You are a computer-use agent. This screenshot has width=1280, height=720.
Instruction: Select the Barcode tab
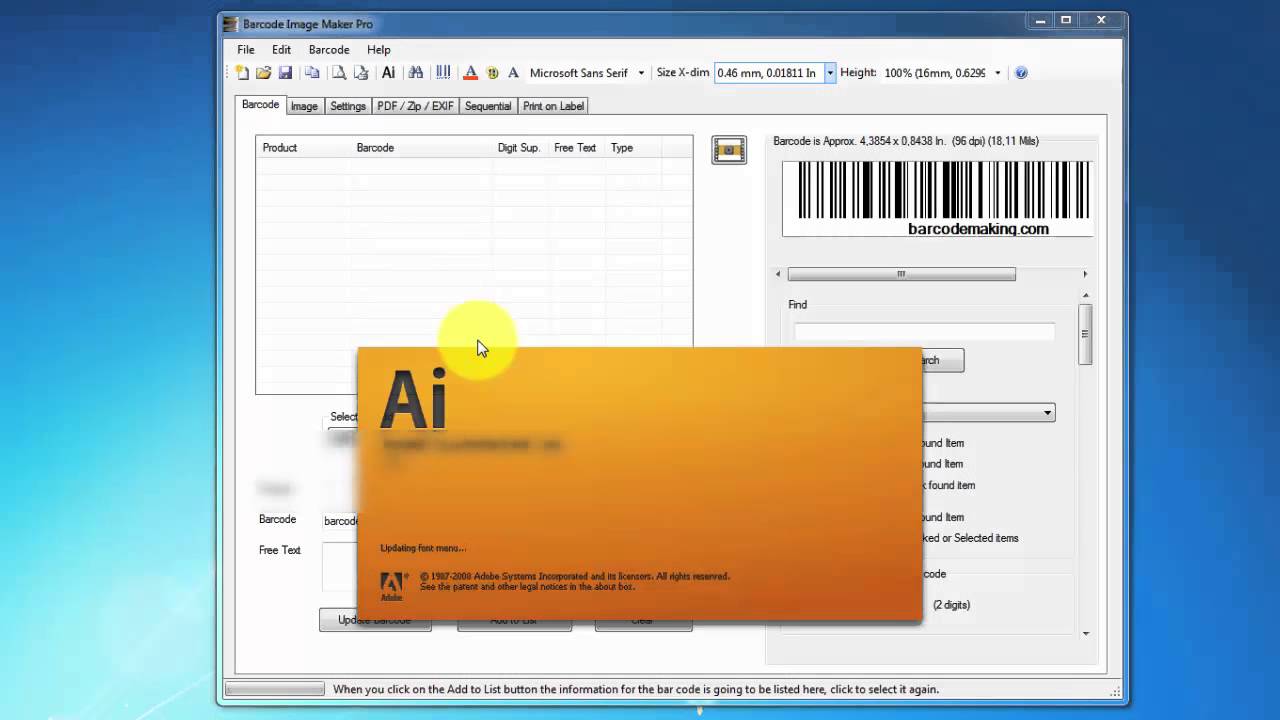tap(261, 104)
